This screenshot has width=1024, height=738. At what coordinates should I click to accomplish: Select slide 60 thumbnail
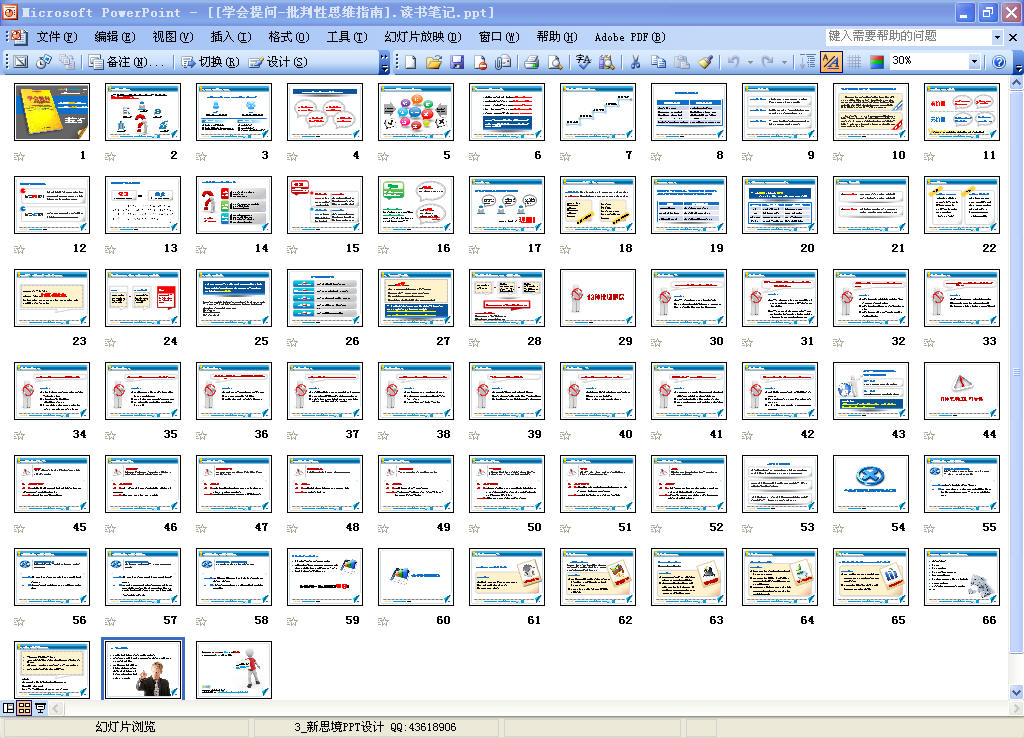point(416,577)
